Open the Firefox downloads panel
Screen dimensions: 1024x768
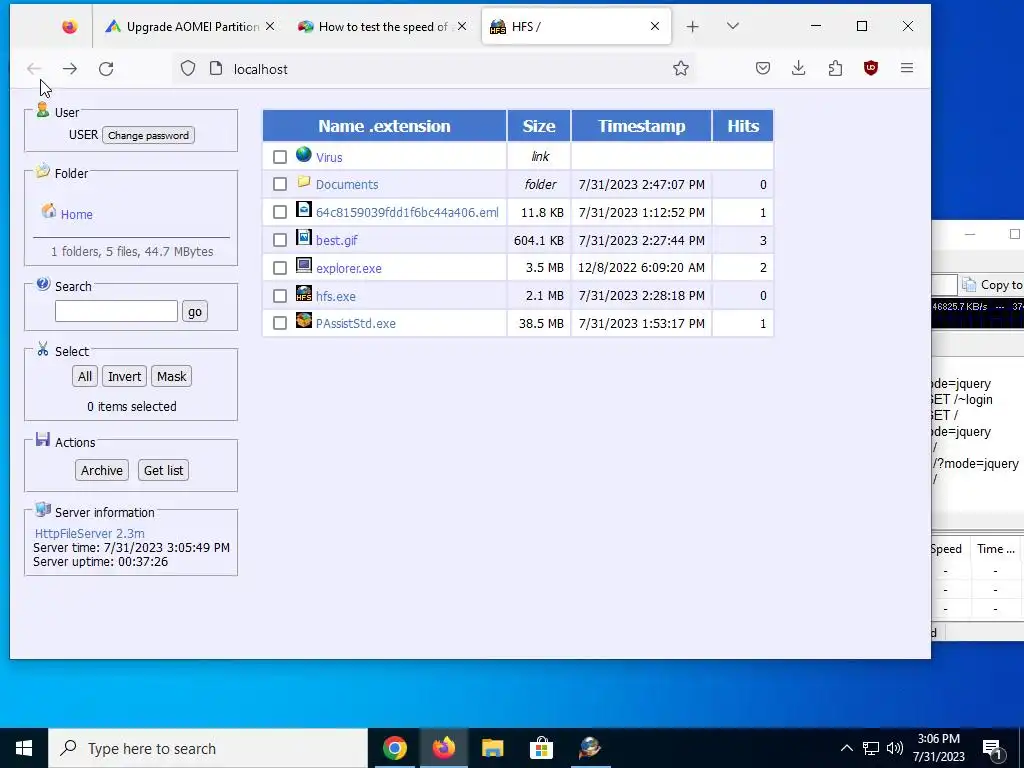coord(799,68)
